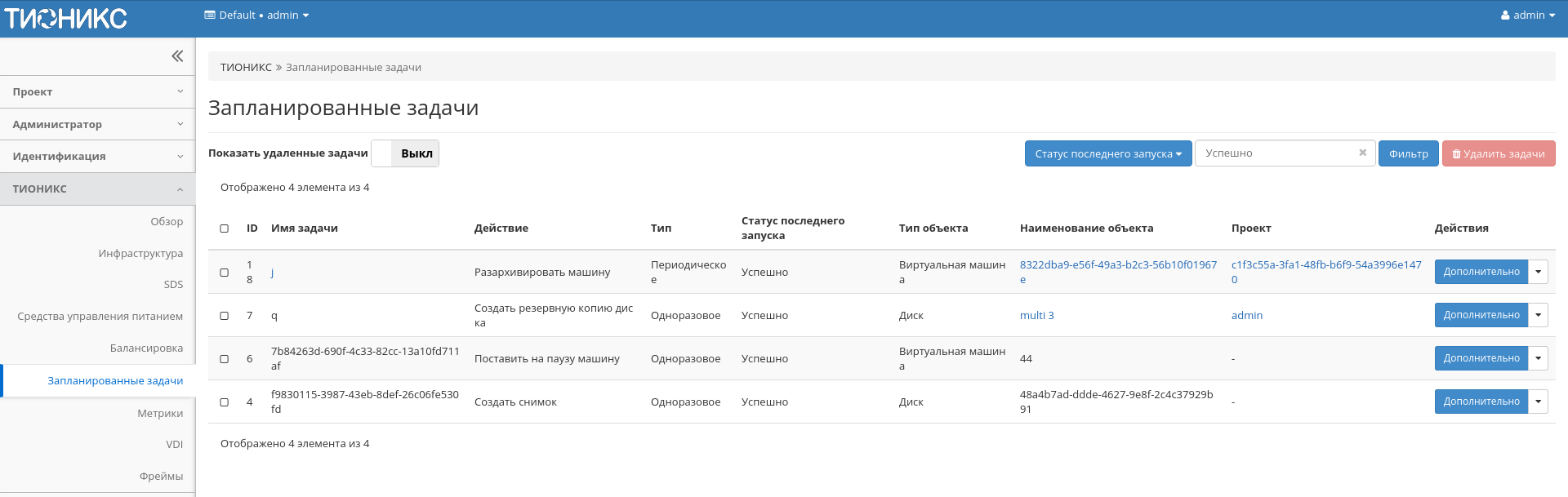Open Инфраструктура in the sidebar

tap(140, 254)
